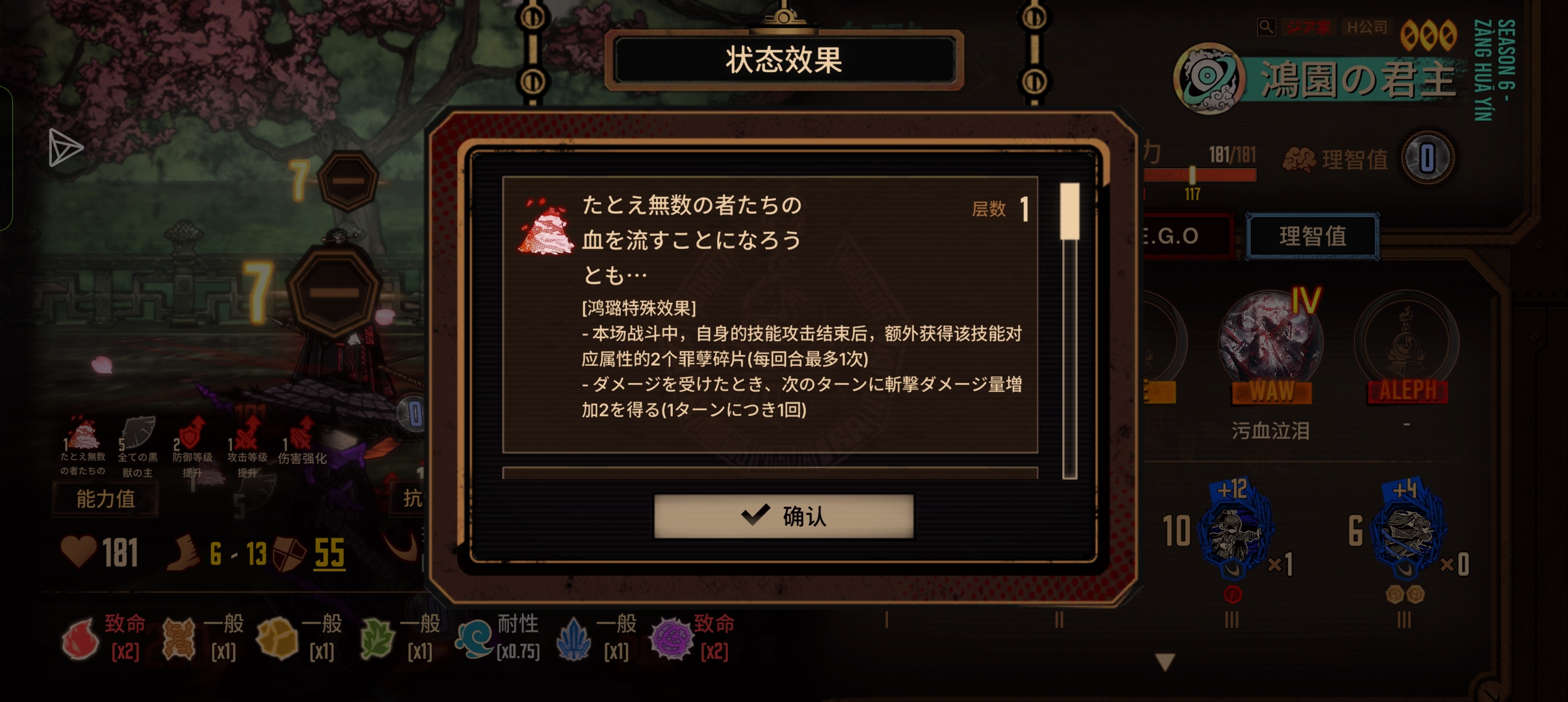Open the E.G.O tab

[1186, 236]
